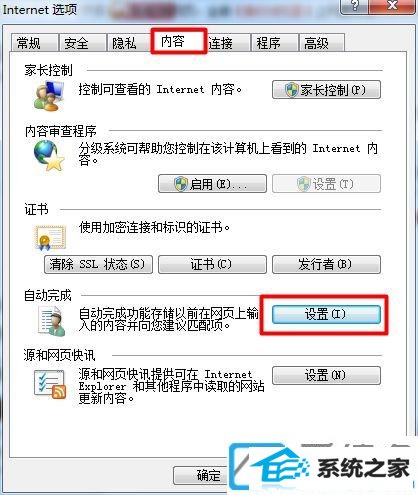
Task: Open the 安全 tab
Action: (82, 43)
